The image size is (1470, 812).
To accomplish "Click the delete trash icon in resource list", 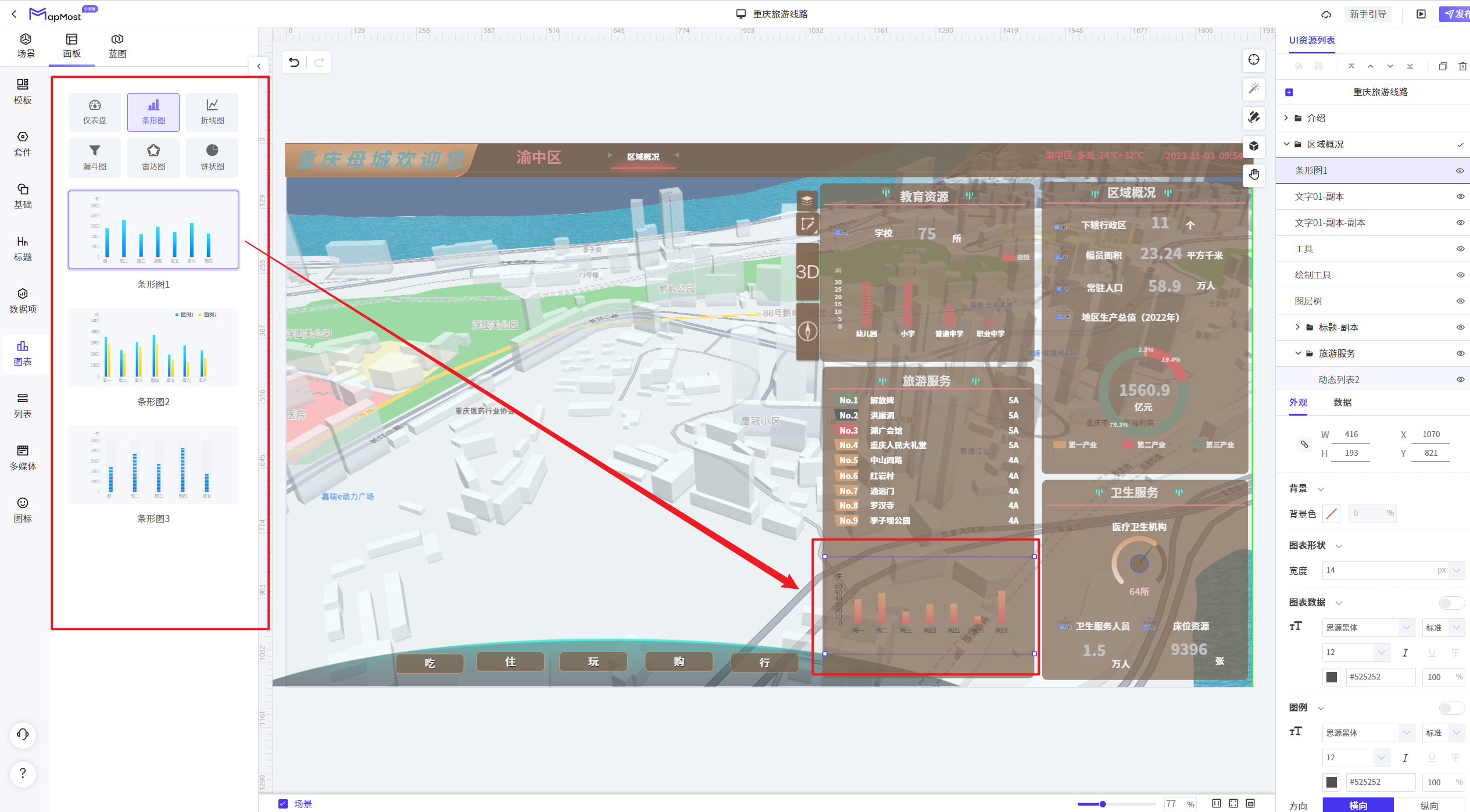I will tap(1462, 66).
